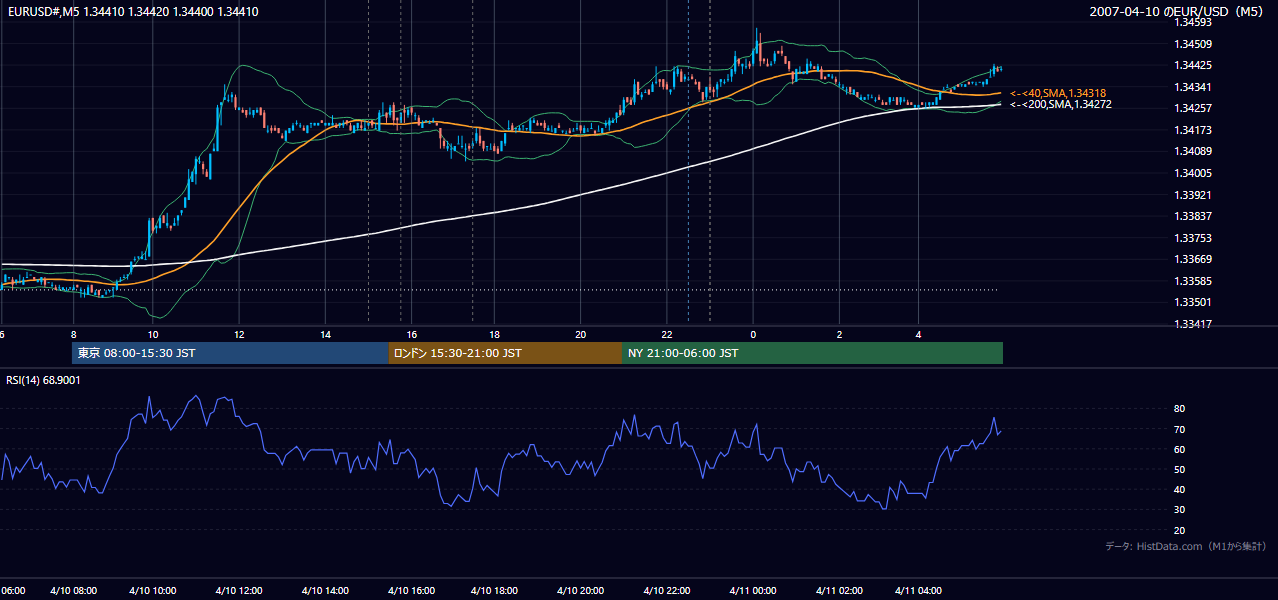Click price axis label 1.33837
The height and width of the screenshot is (600, 1278).
coord(1193,216)
